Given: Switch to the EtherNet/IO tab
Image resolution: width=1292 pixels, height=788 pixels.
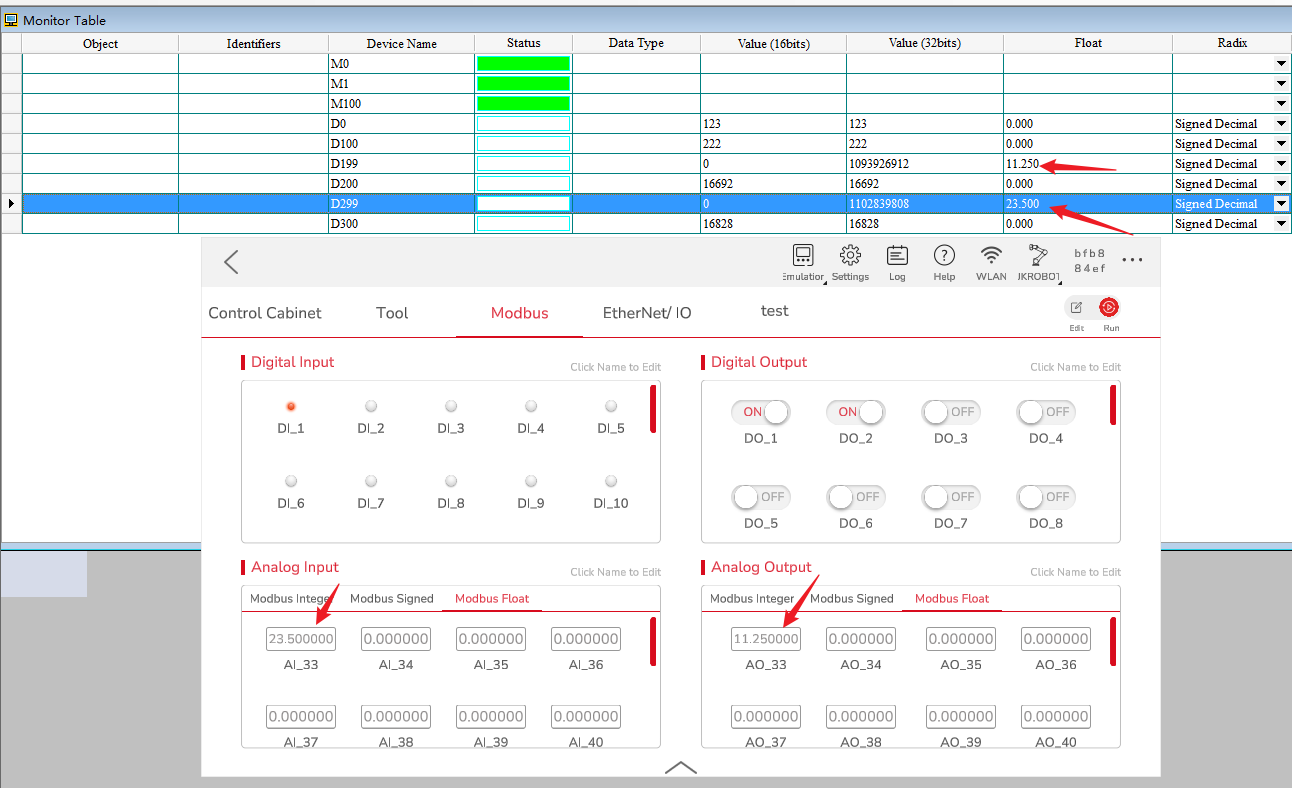Looking at the screenshot, I should (646, 313).
